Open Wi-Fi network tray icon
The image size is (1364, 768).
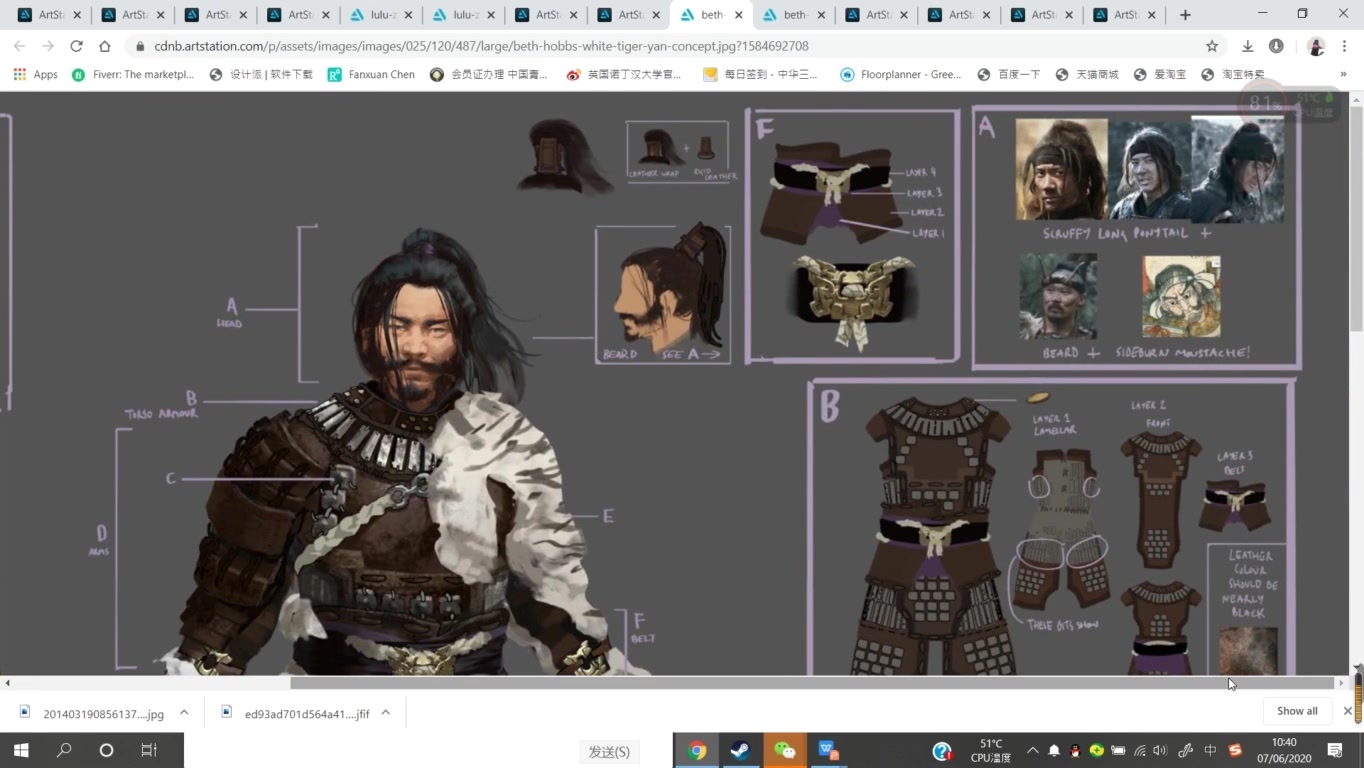1140,750
